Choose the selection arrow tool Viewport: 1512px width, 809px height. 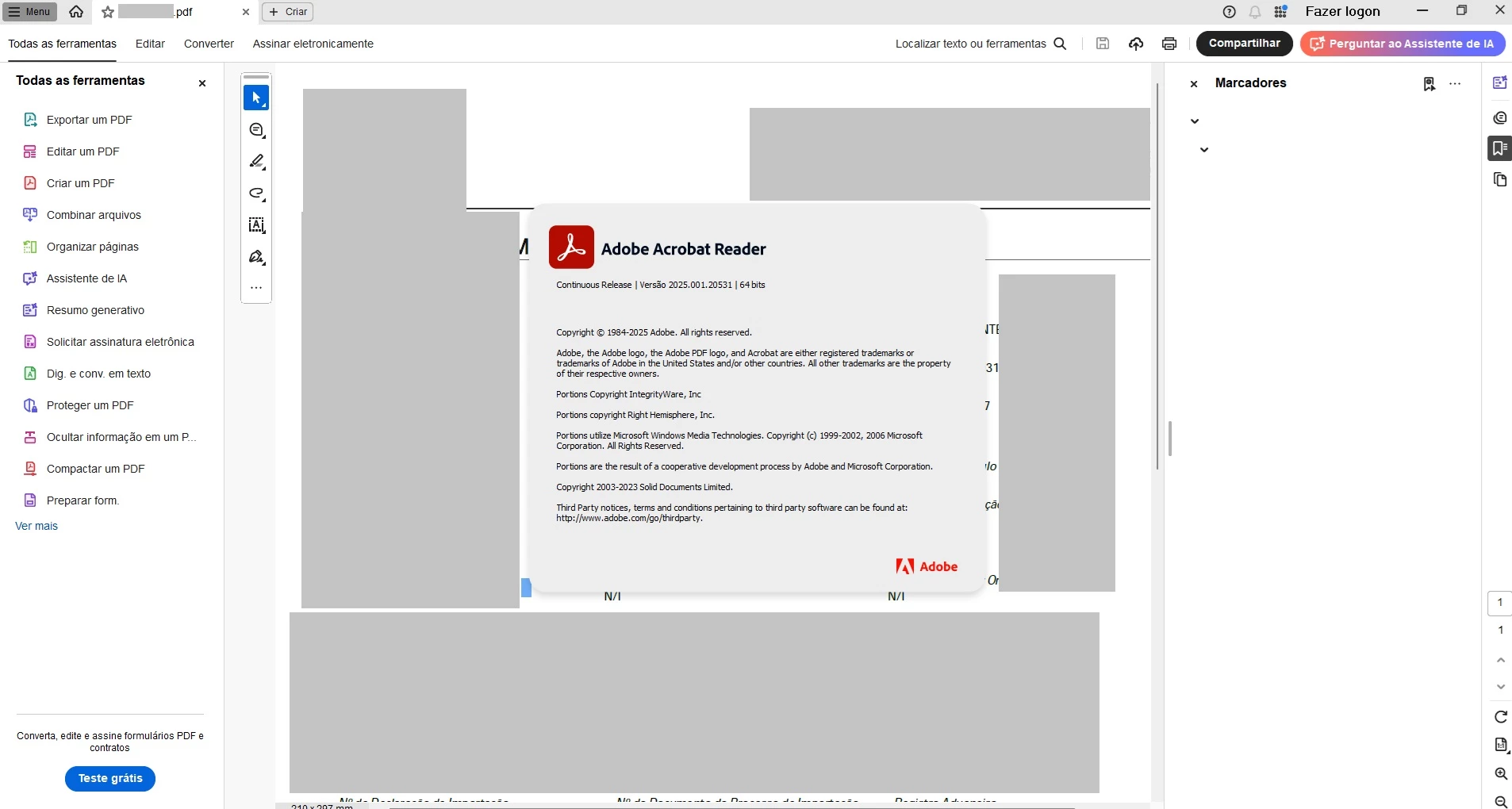point(256,98)
